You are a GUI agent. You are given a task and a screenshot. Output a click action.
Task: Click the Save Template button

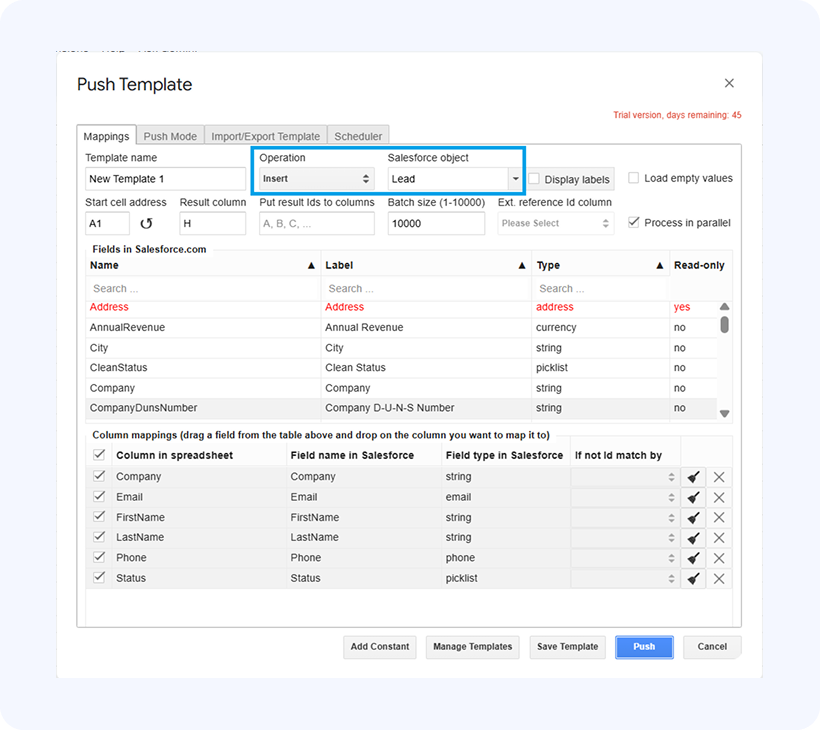coord(567,647)
